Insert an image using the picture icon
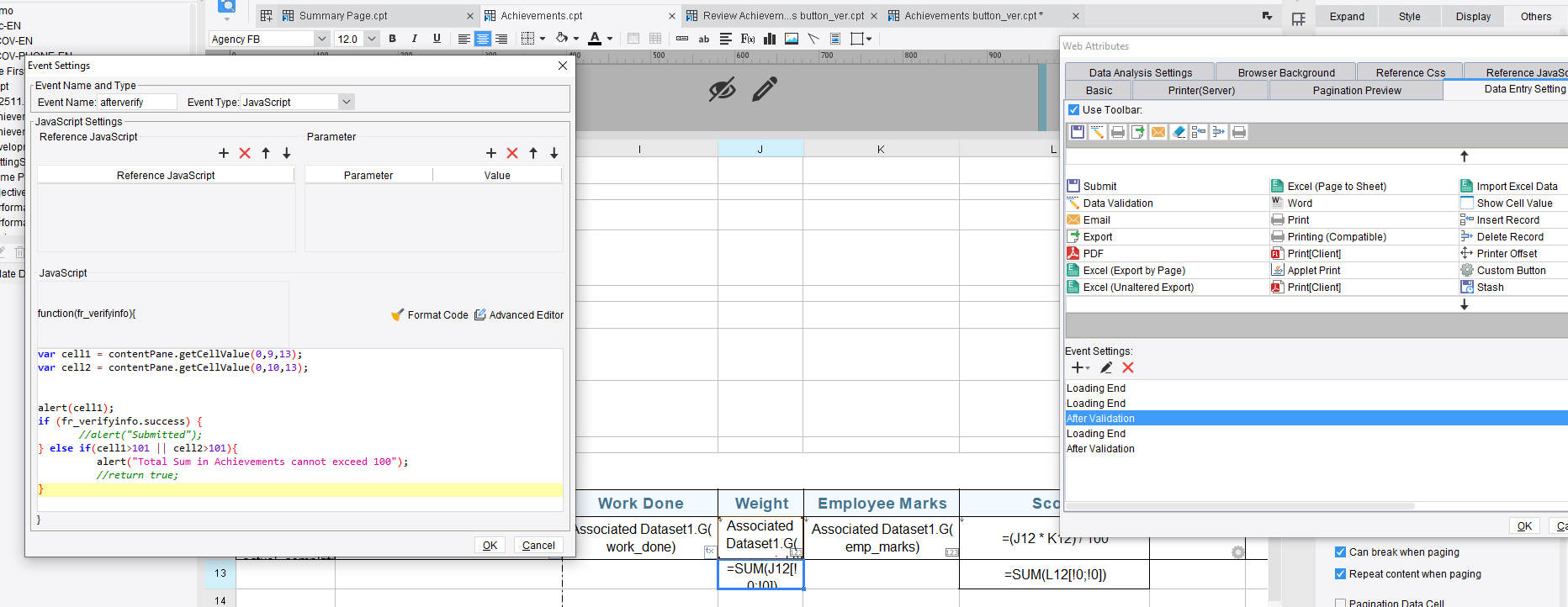1568x607 pixels. (x=792, y=39)
